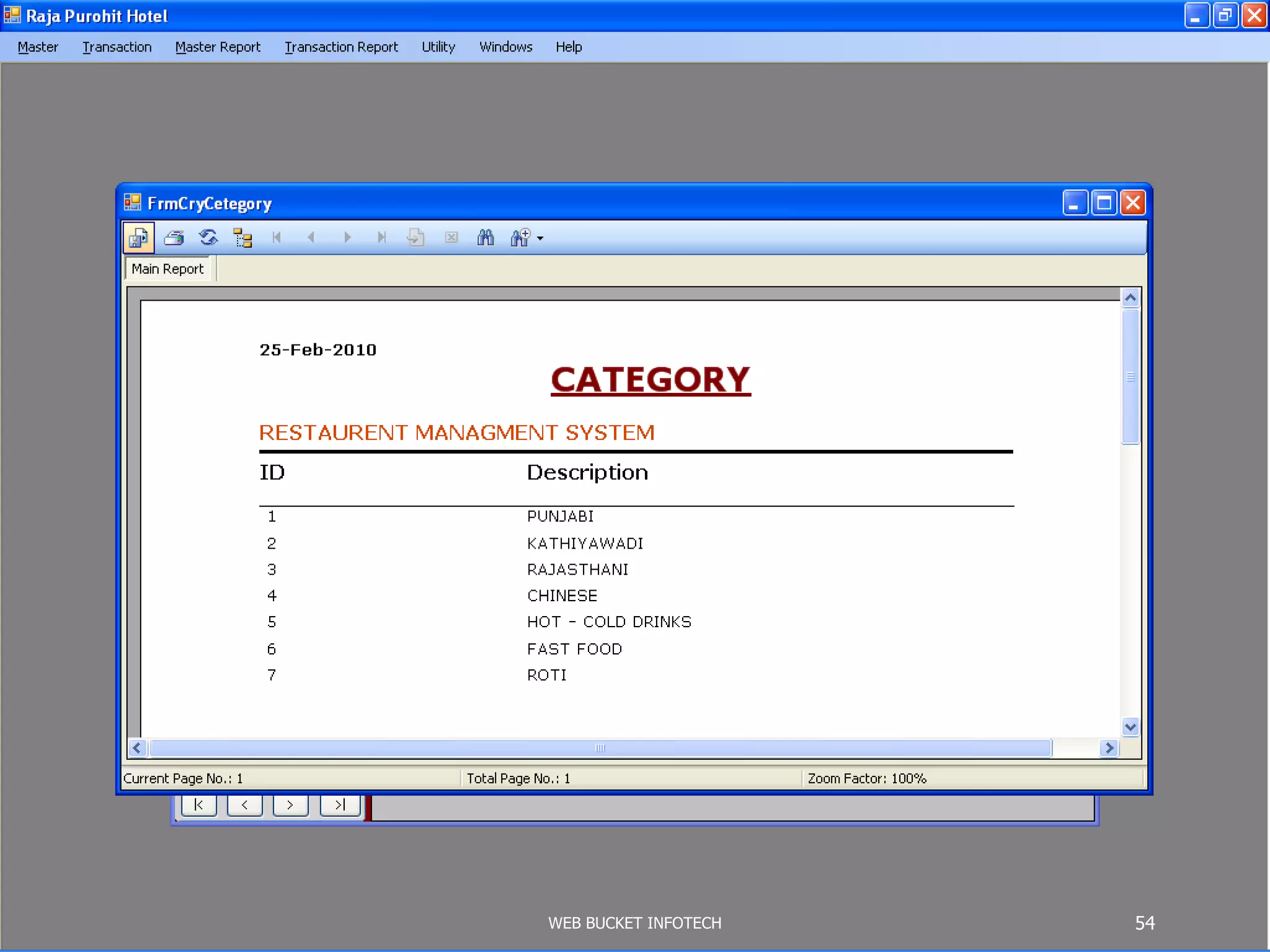1270x952 pixels.
Task: Click the Go to Page icon
Action: 415,237
